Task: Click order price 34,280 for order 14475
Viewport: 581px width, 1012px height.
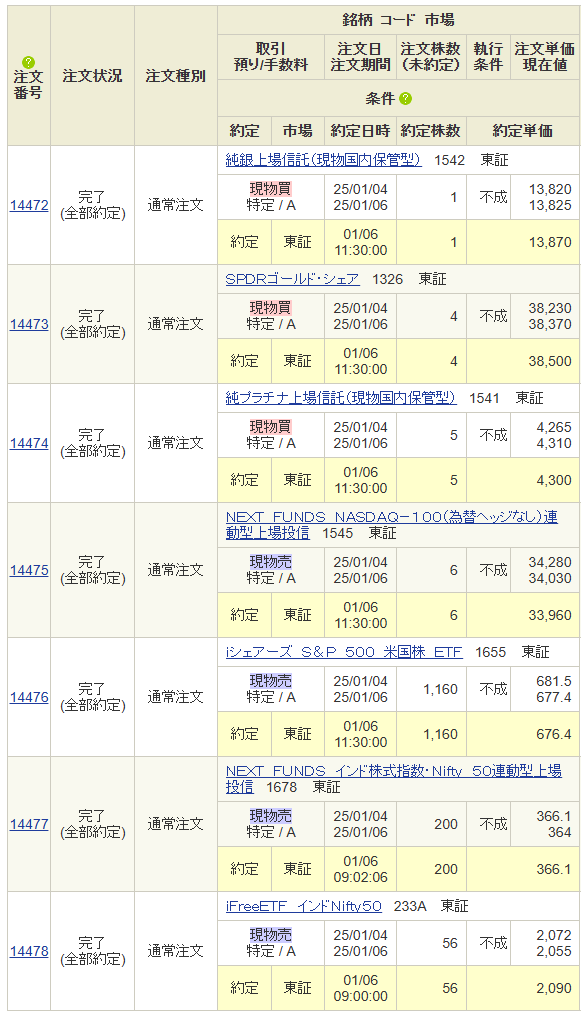Action: pyautogui.click(x=550, y=562)
